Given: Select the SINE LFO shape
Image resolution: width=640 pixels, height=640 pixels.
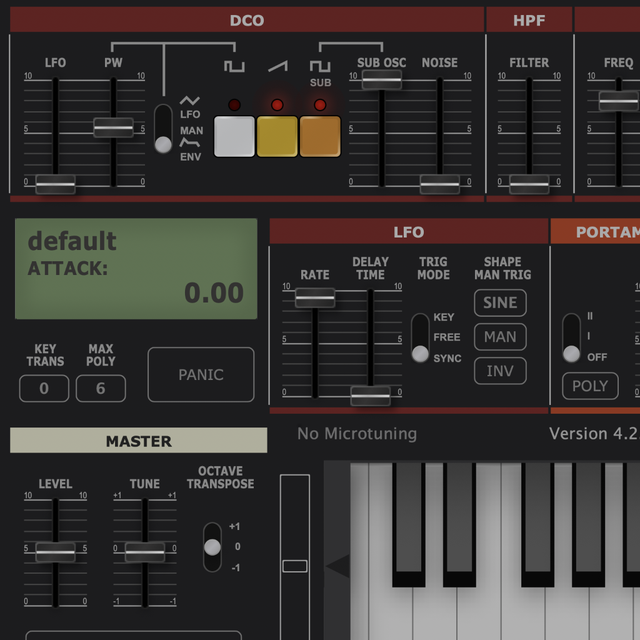Looking at the screenshot, I should point(500,303).
